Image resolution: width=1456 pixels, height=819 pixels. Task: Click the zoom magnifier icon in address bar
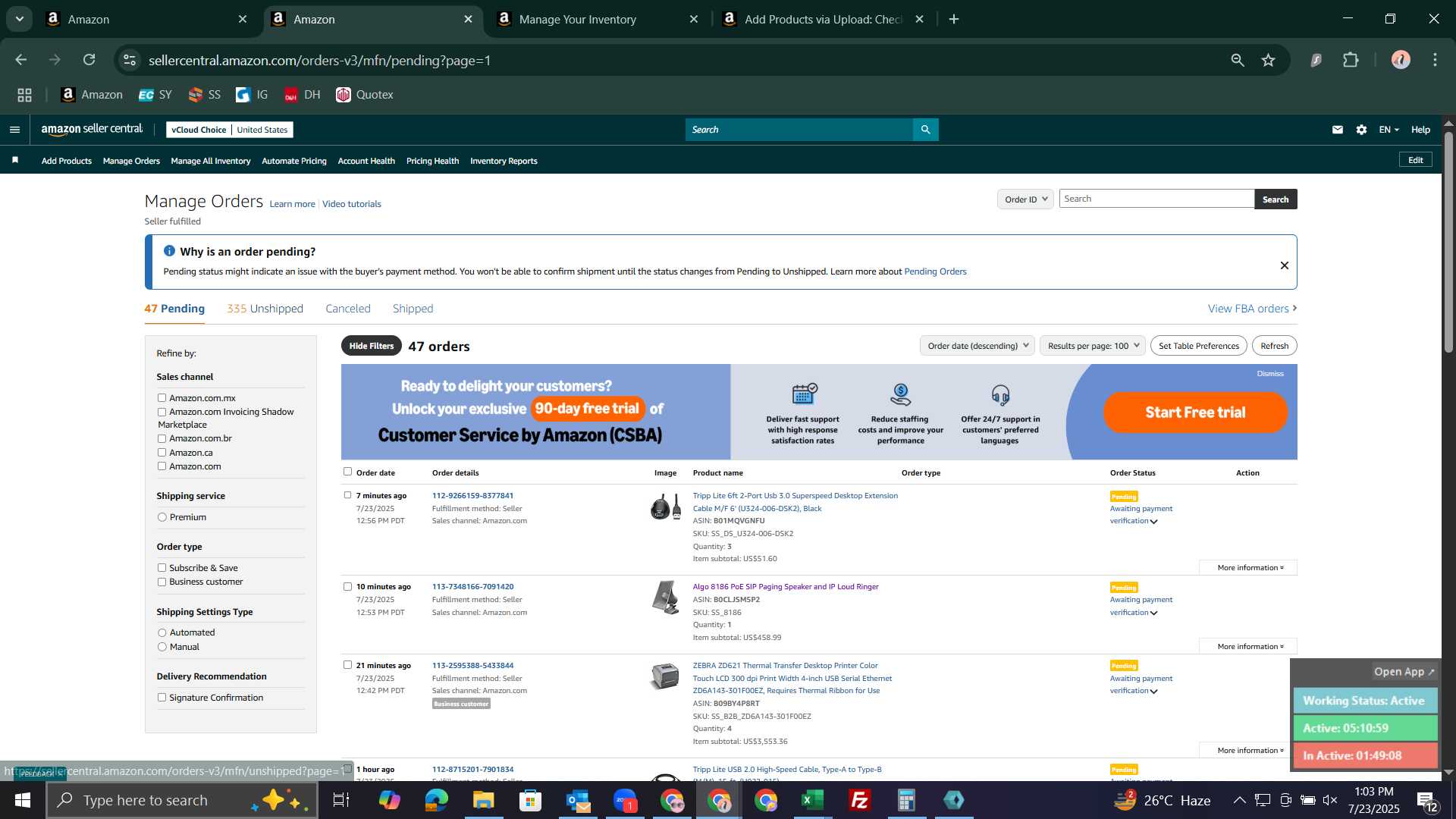(1238, 60)
